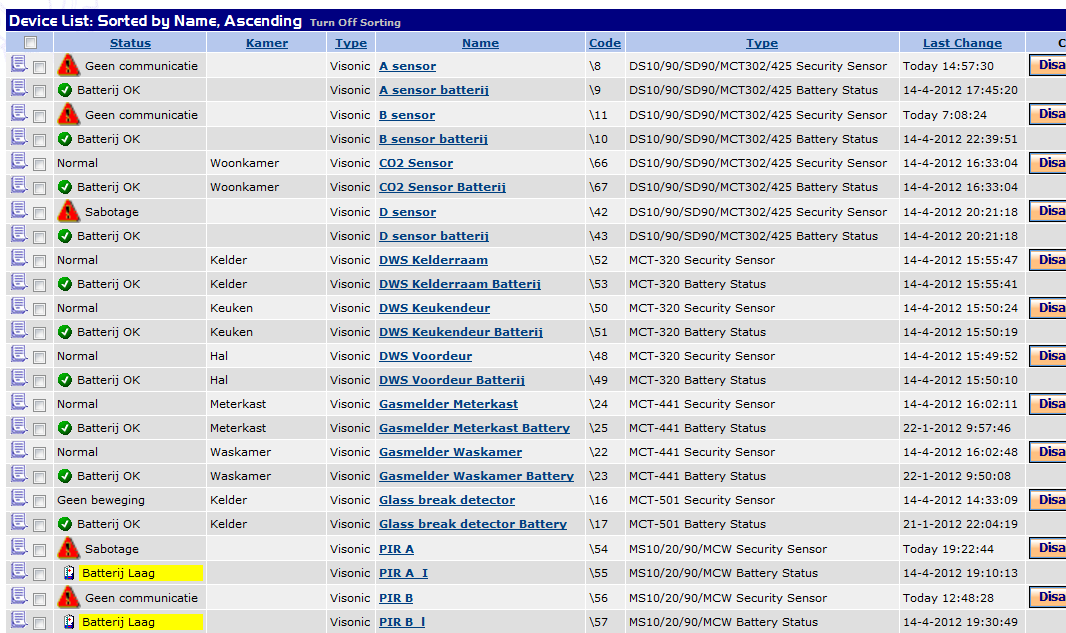1066x633 pixels.
Task: Open DWS Voordeur Batterij device link
Action: tap(451, 380)
